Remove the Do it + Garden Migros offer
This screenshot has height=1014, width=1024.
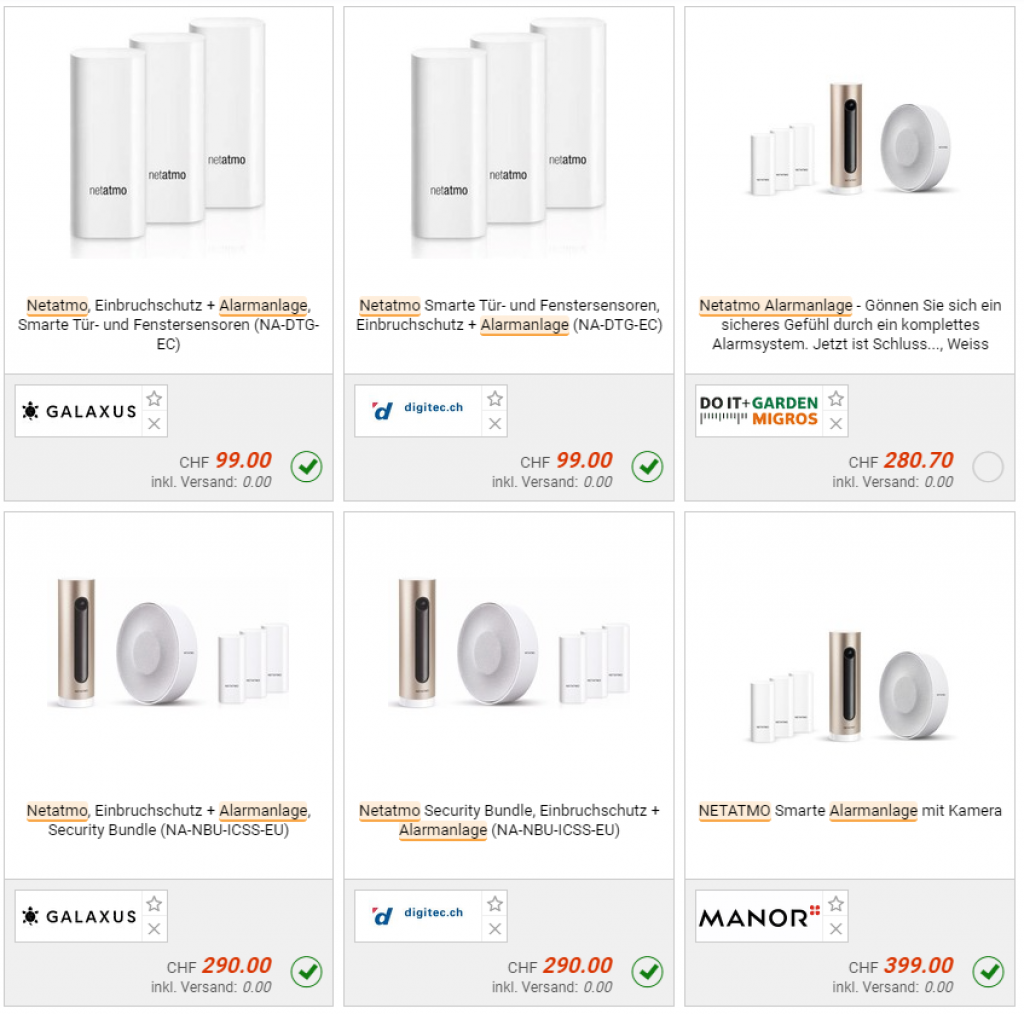(836, 424)
